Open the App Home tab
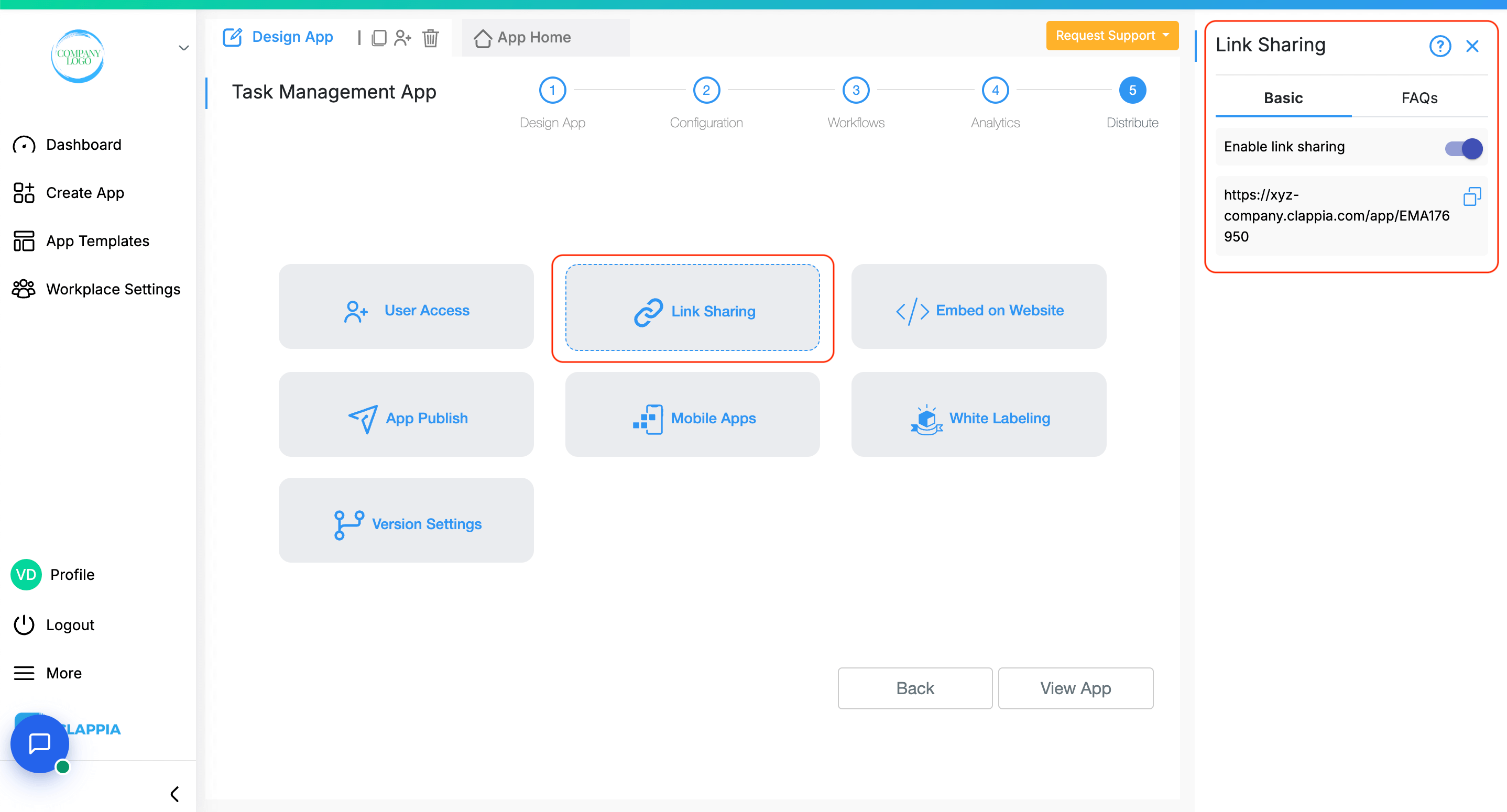 (546, 37)
